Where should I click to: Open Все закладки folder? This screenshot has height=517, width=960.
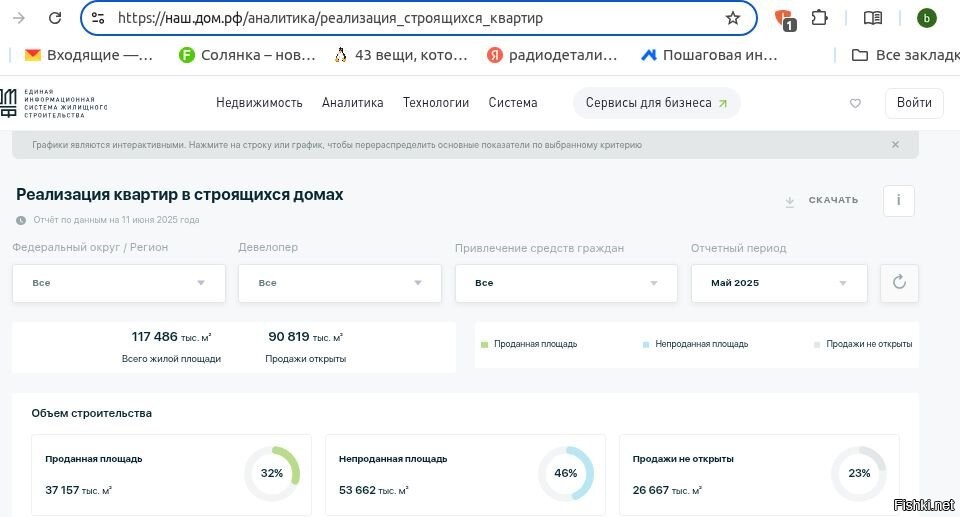tap(906, 55)
